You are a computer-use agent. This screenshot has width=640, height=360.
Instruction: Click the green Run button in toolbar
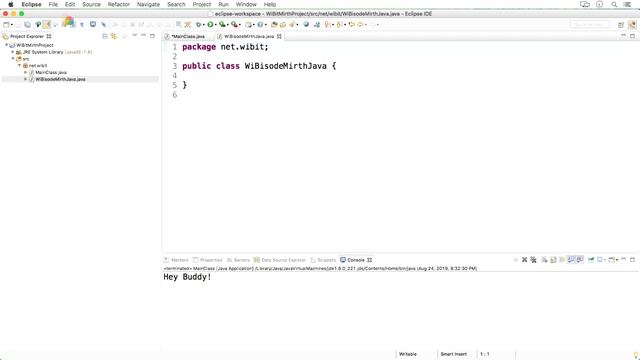[x=210, y=24]
